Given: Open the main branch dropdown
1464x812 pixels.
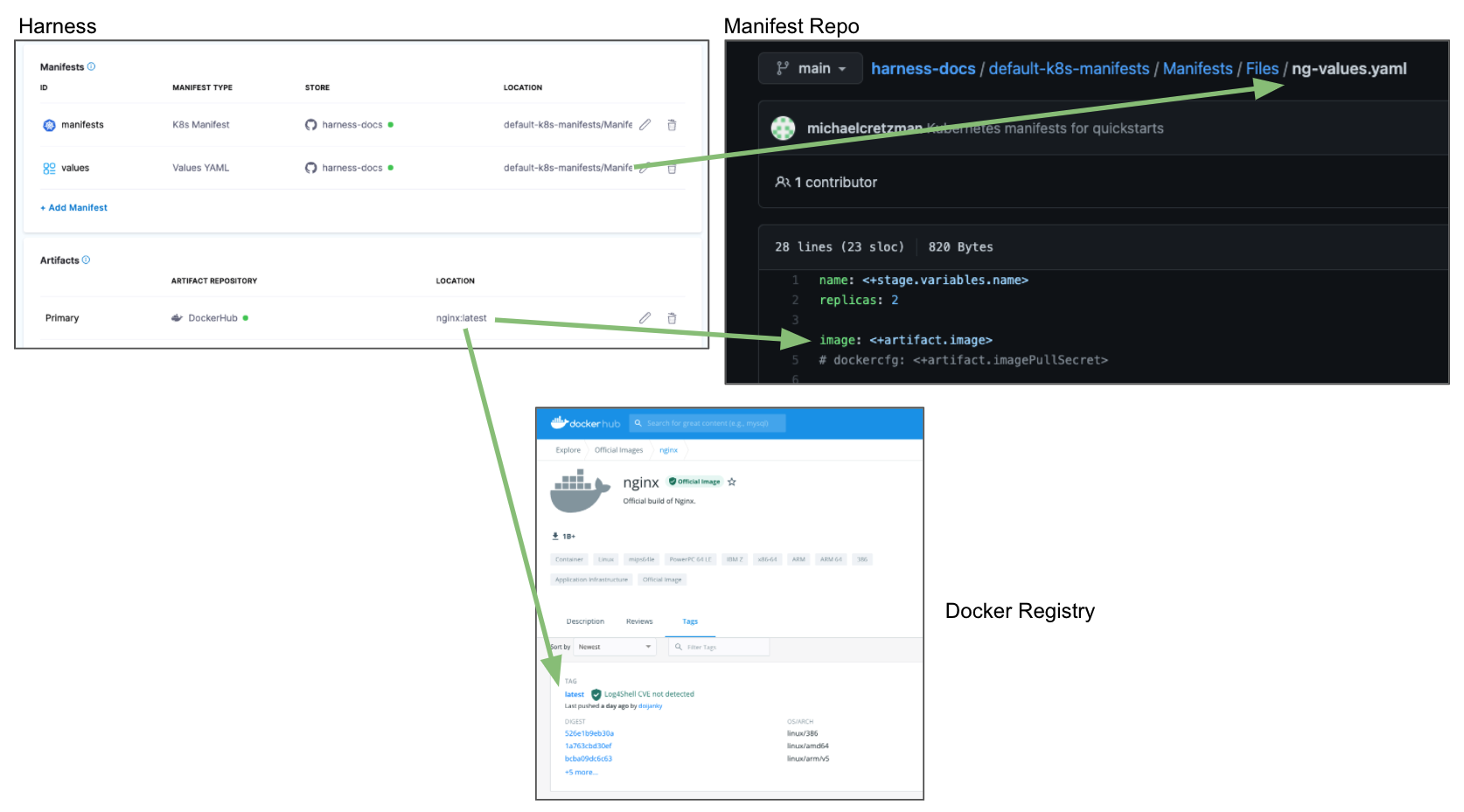Looking at the screenshot, I should click(x=811, y=68).
